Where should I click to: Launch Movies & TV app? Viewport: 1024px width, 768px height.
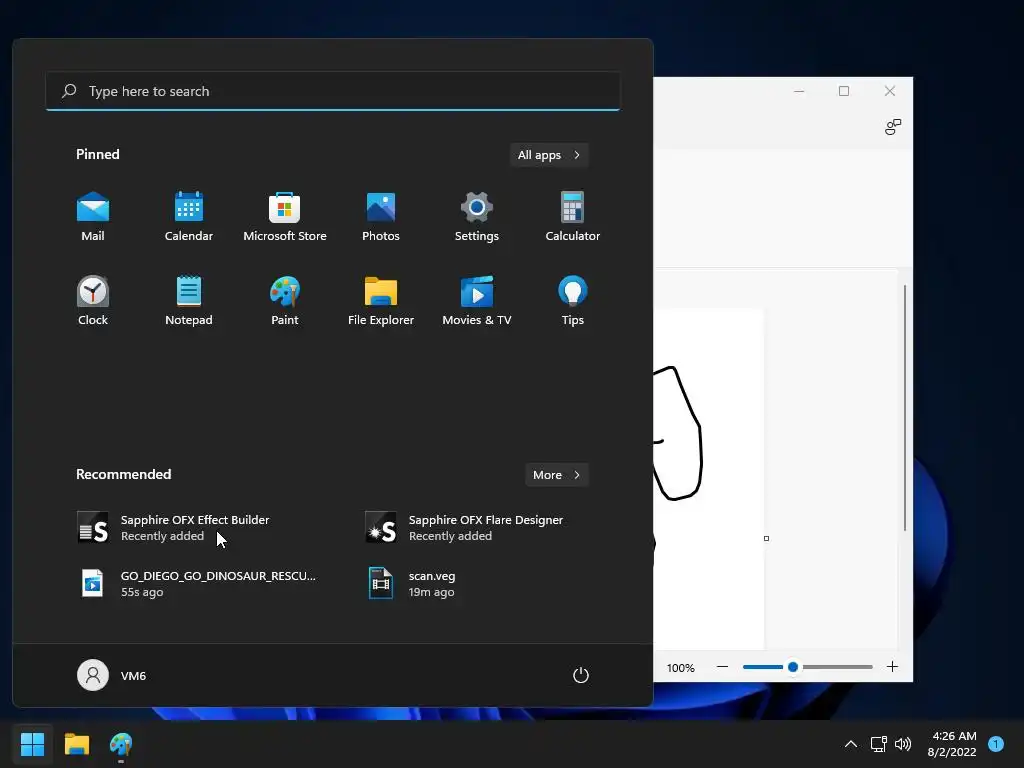tap(477, 300)
